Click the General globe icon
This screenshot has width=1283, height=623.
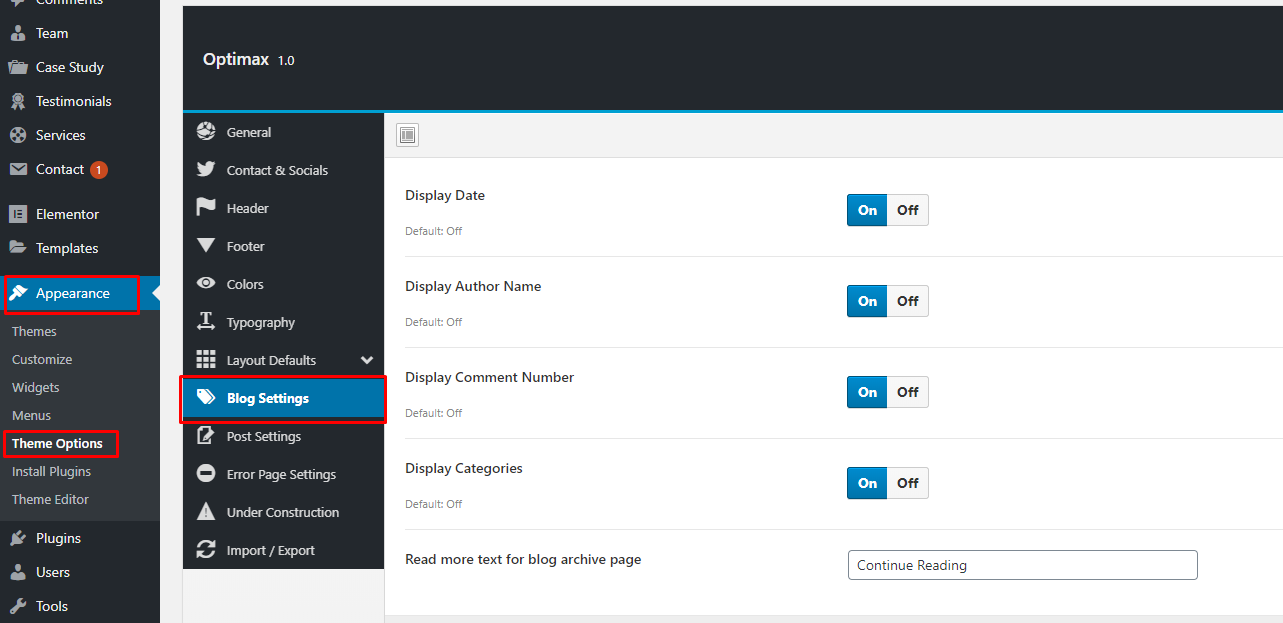(206, 132)
